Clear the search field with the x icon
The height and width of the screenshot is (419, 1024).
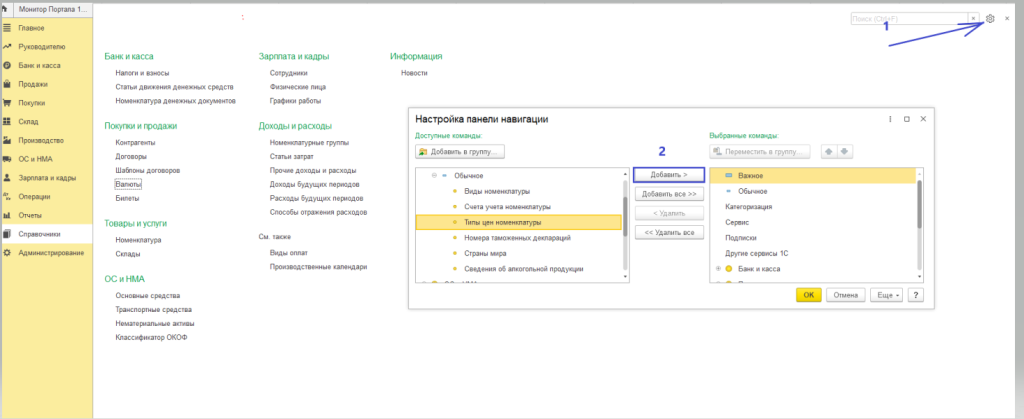pos(973,18)
